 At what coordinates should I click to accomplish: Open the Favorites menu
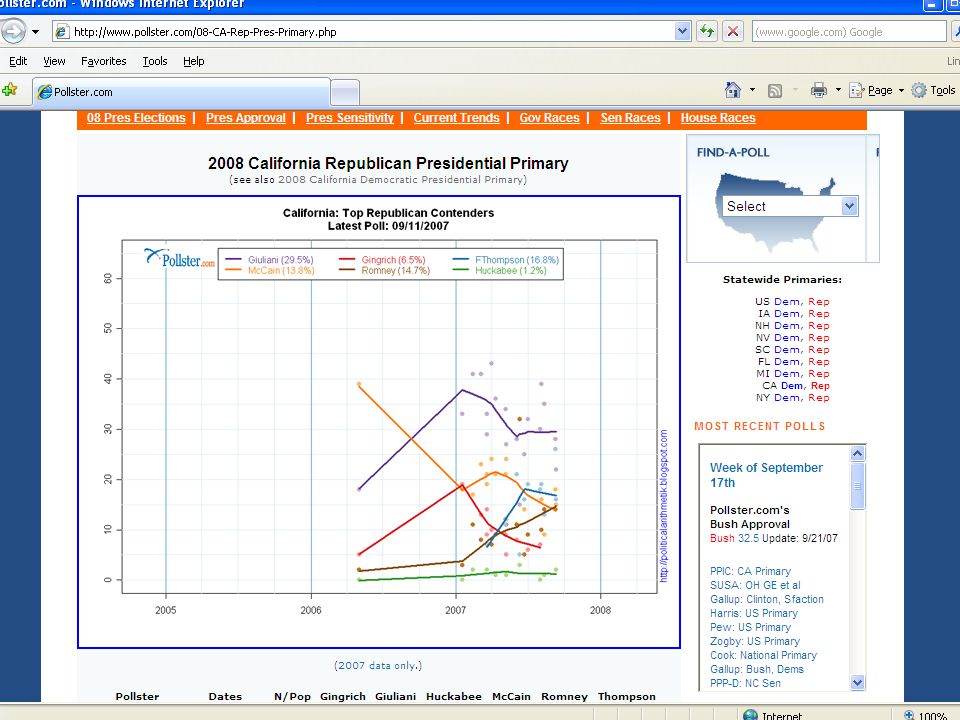(x=103, y=61)
